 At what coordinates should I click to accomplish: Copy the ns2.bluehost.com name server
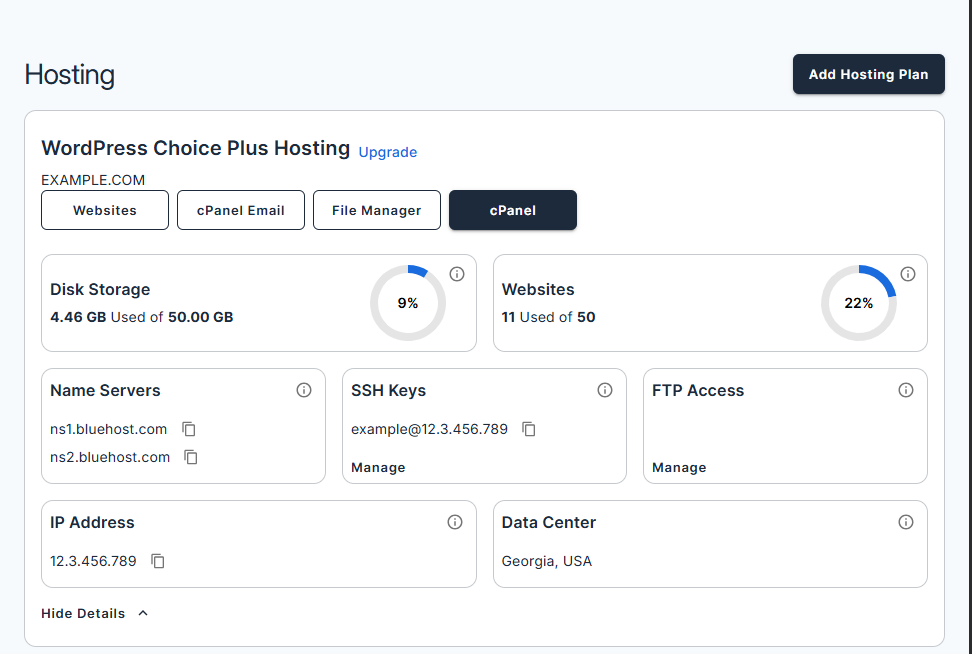point(189,457)
